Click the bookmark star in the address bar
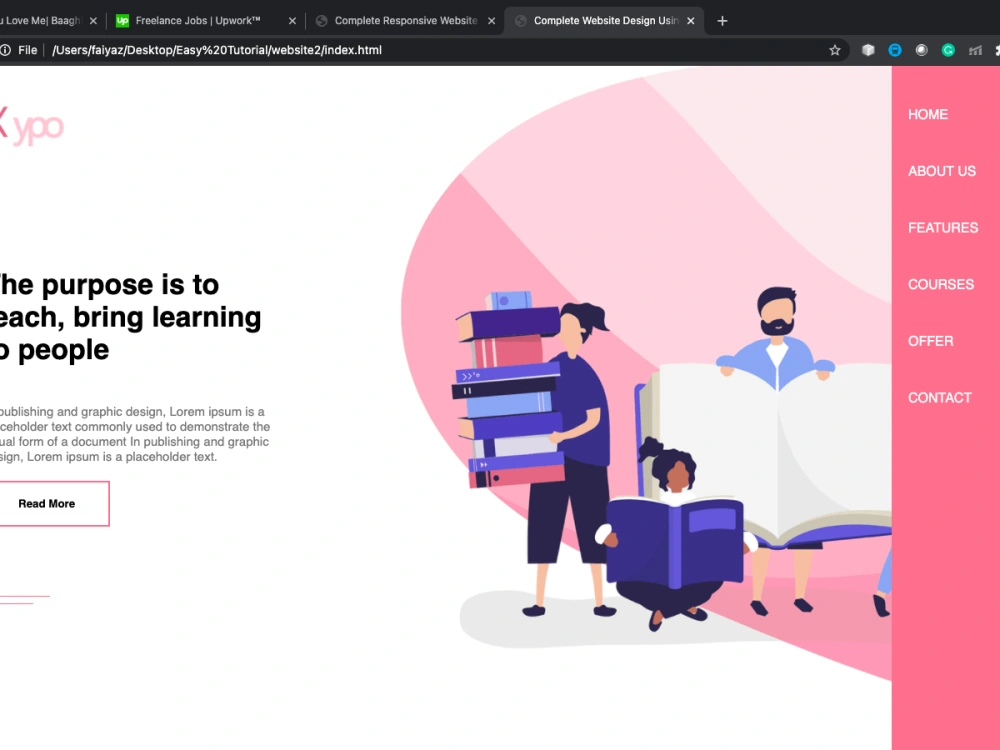The width and height of the screenshot is (1000, 750). (x=835, y=50)
